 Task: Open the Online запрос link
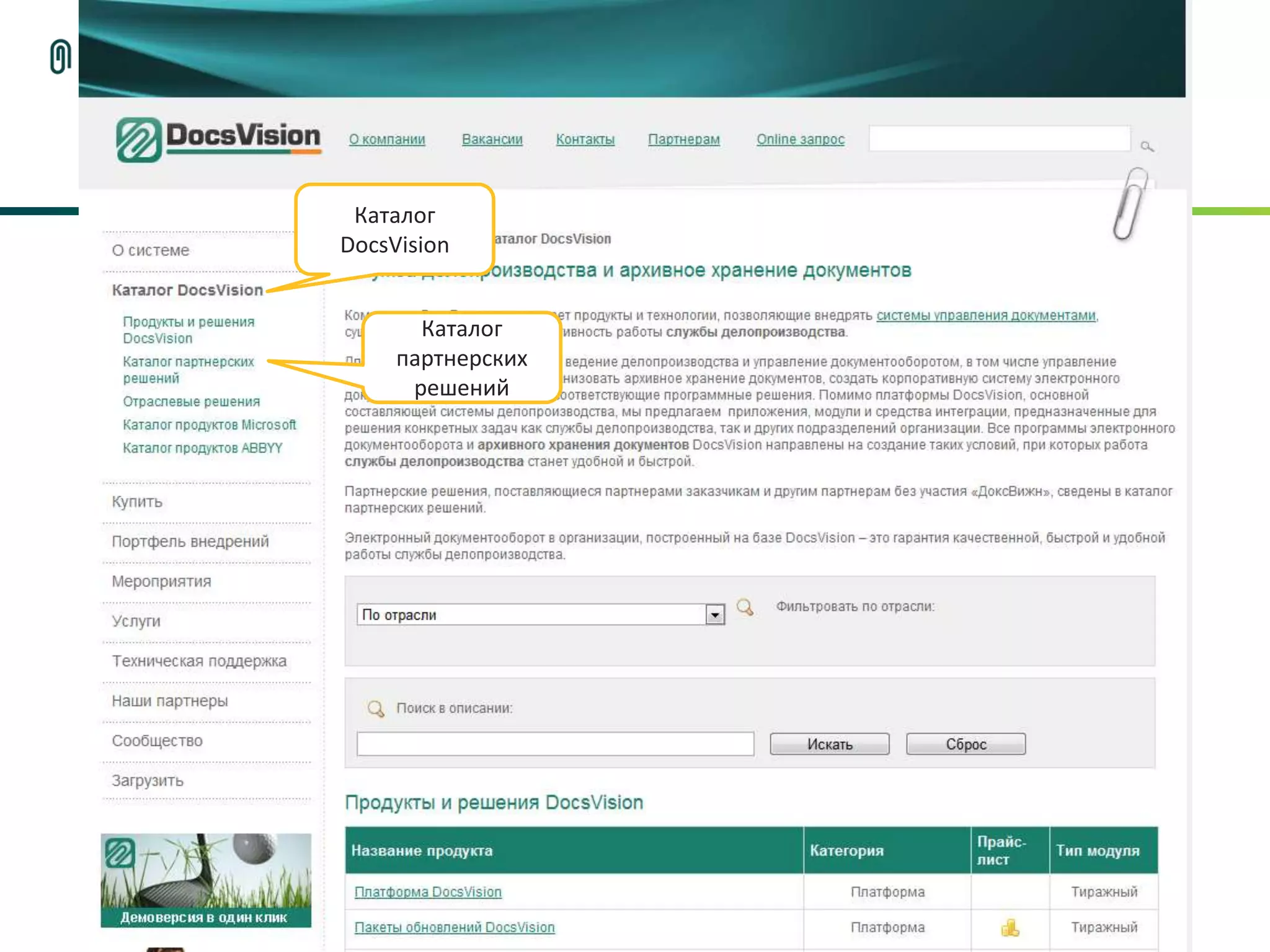[801, 139]
